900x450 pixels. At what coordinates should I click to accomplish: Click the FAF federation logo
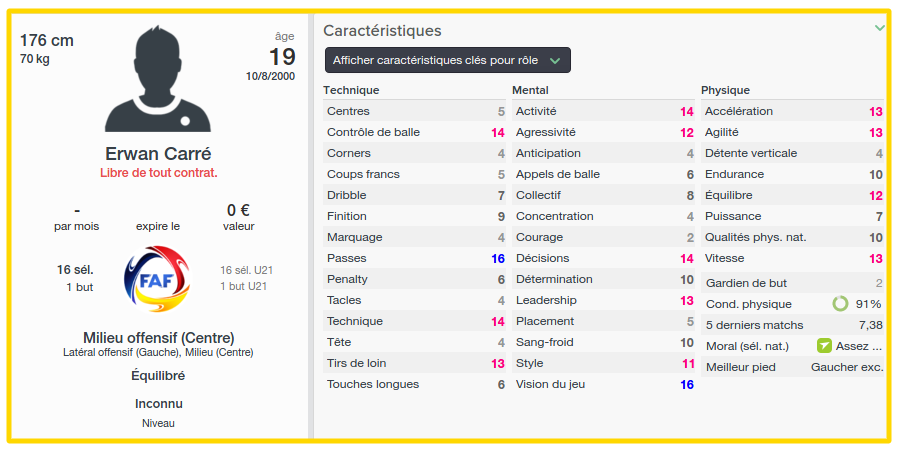pos(157,279)
